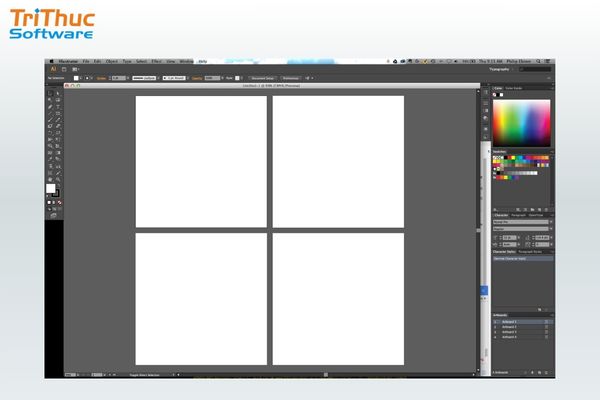Select the Free Transform tool
Viewport: 600px width, 400px height.
pyautogui.click(x=58, y=140)
